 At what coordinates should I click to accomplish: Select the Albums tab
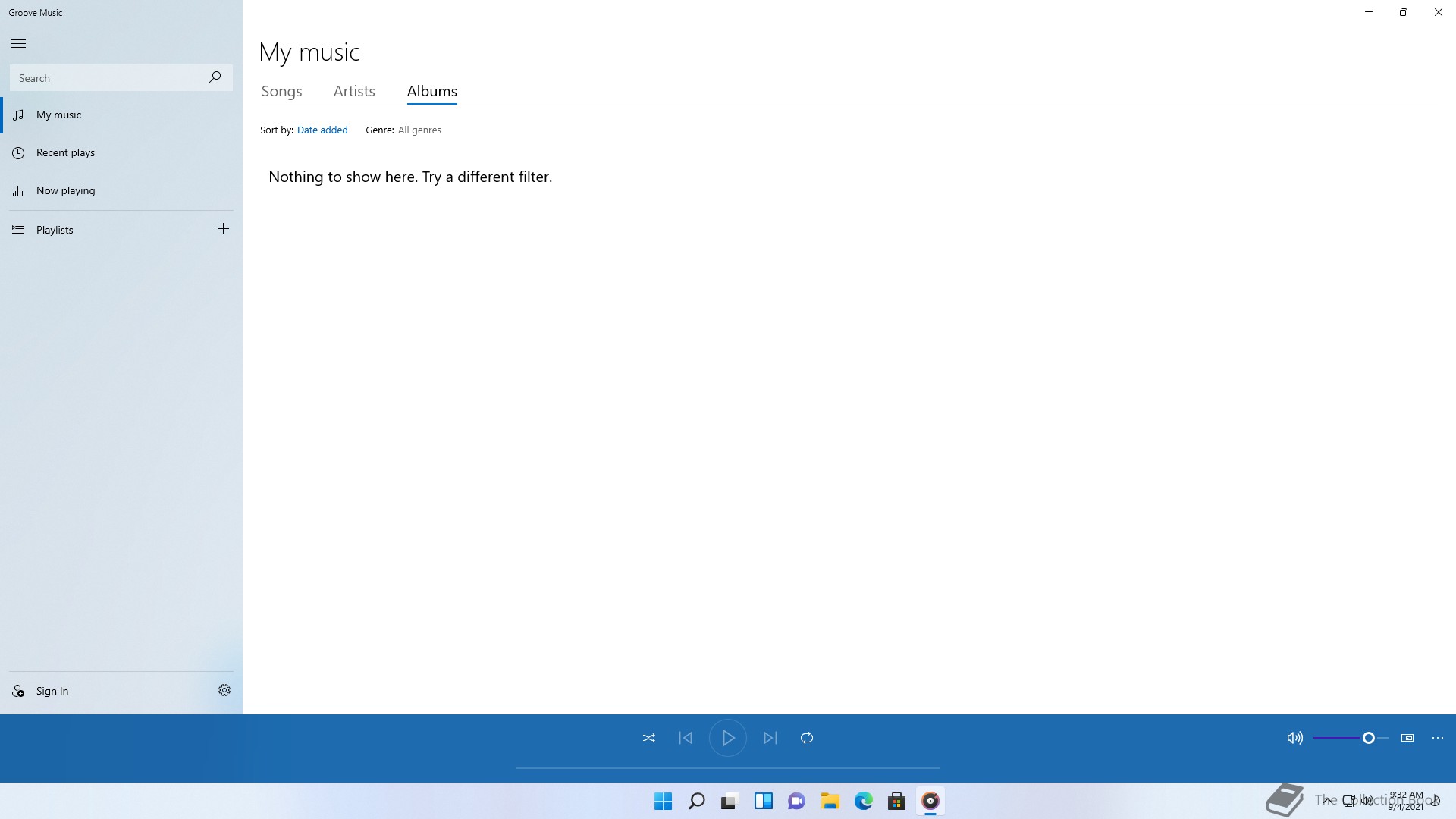point(431,91)
